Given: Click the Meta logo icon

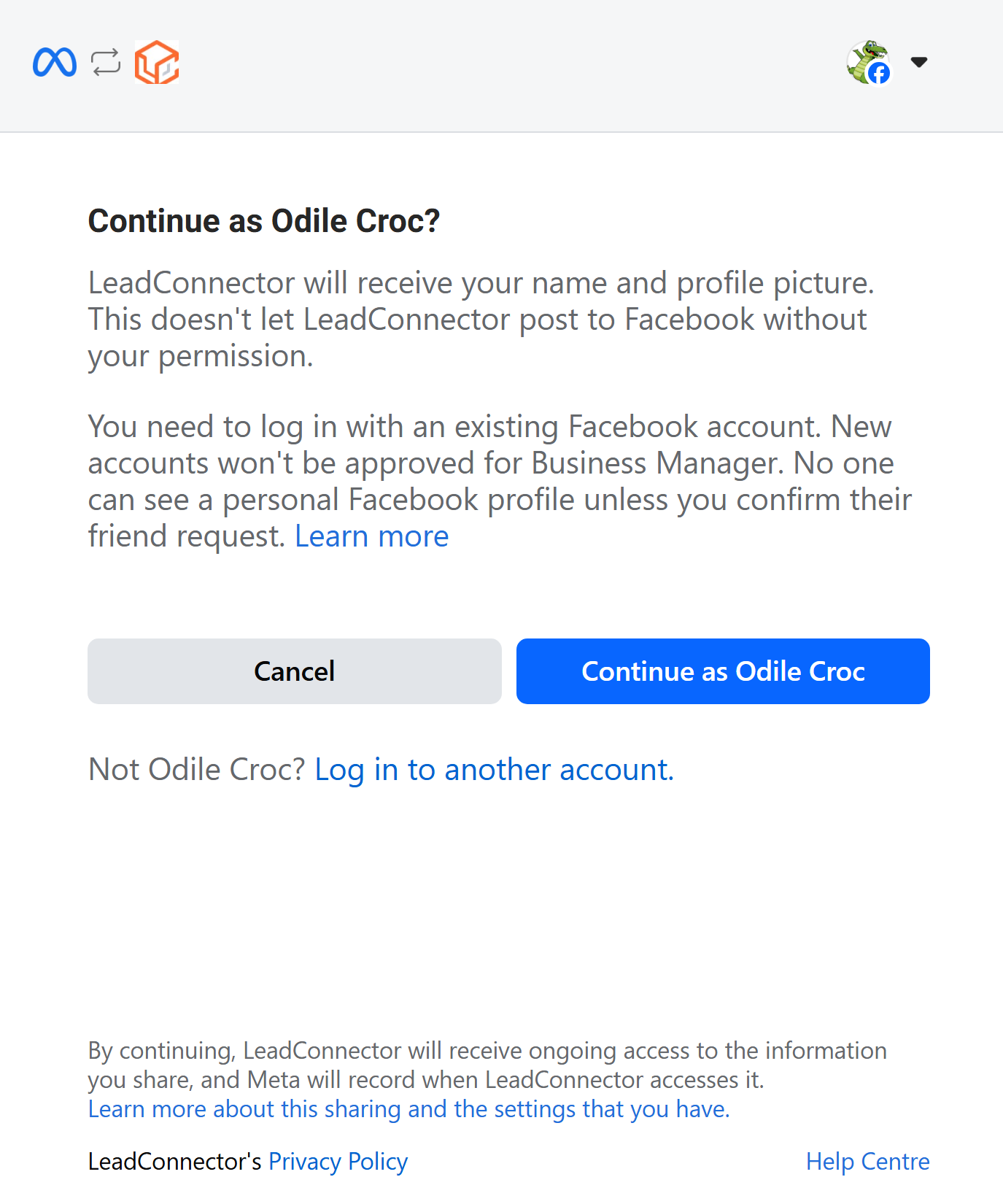Looking at the screenshot, I should tap(55, 63).
